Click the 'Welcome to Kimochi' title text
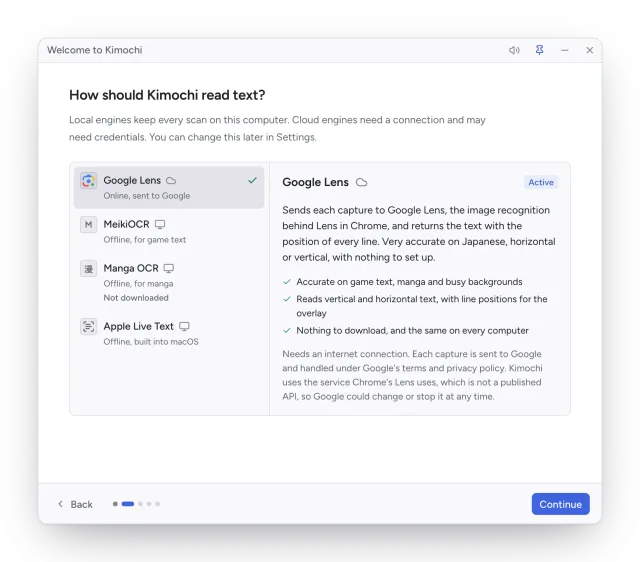640x562 pixels. pos(95,50)
